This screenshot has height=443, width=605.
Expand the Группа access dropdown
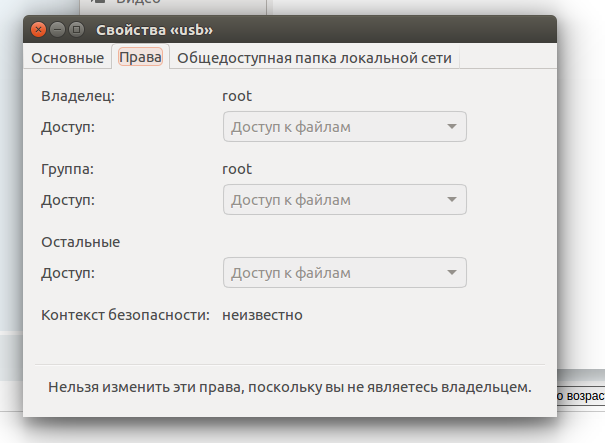coord(344,200)
